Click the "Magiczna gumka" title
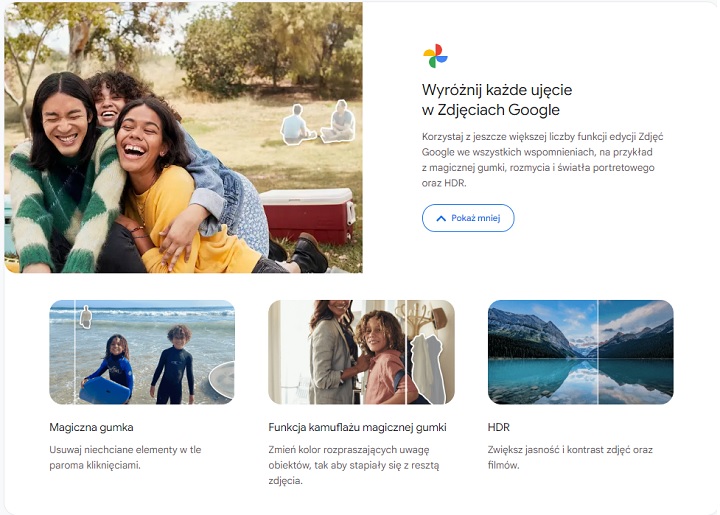Viewport: 720px width, 515px height. (91, 427)
